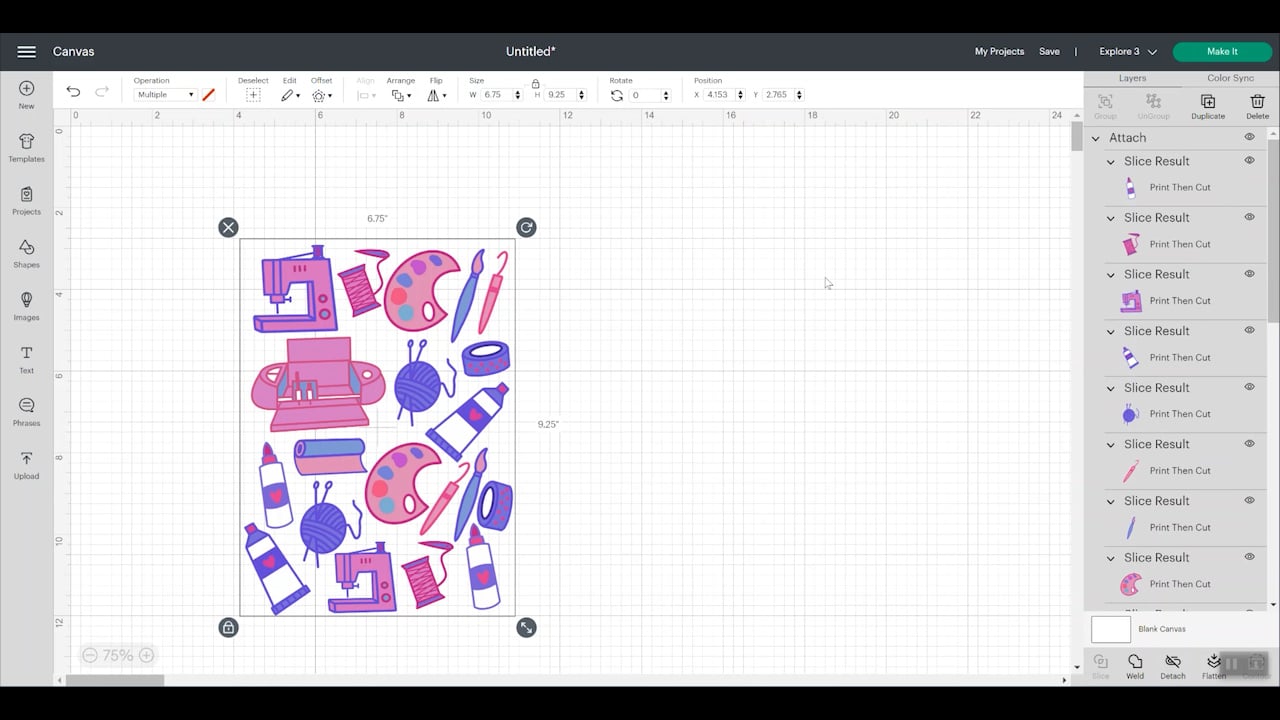Hide the paint palette Slice Result layer

click(x=1249, y=557)
